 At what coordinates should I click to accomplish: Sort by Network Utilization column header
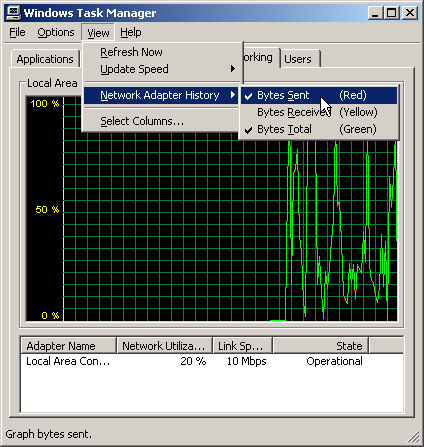(x=164, y=346)
